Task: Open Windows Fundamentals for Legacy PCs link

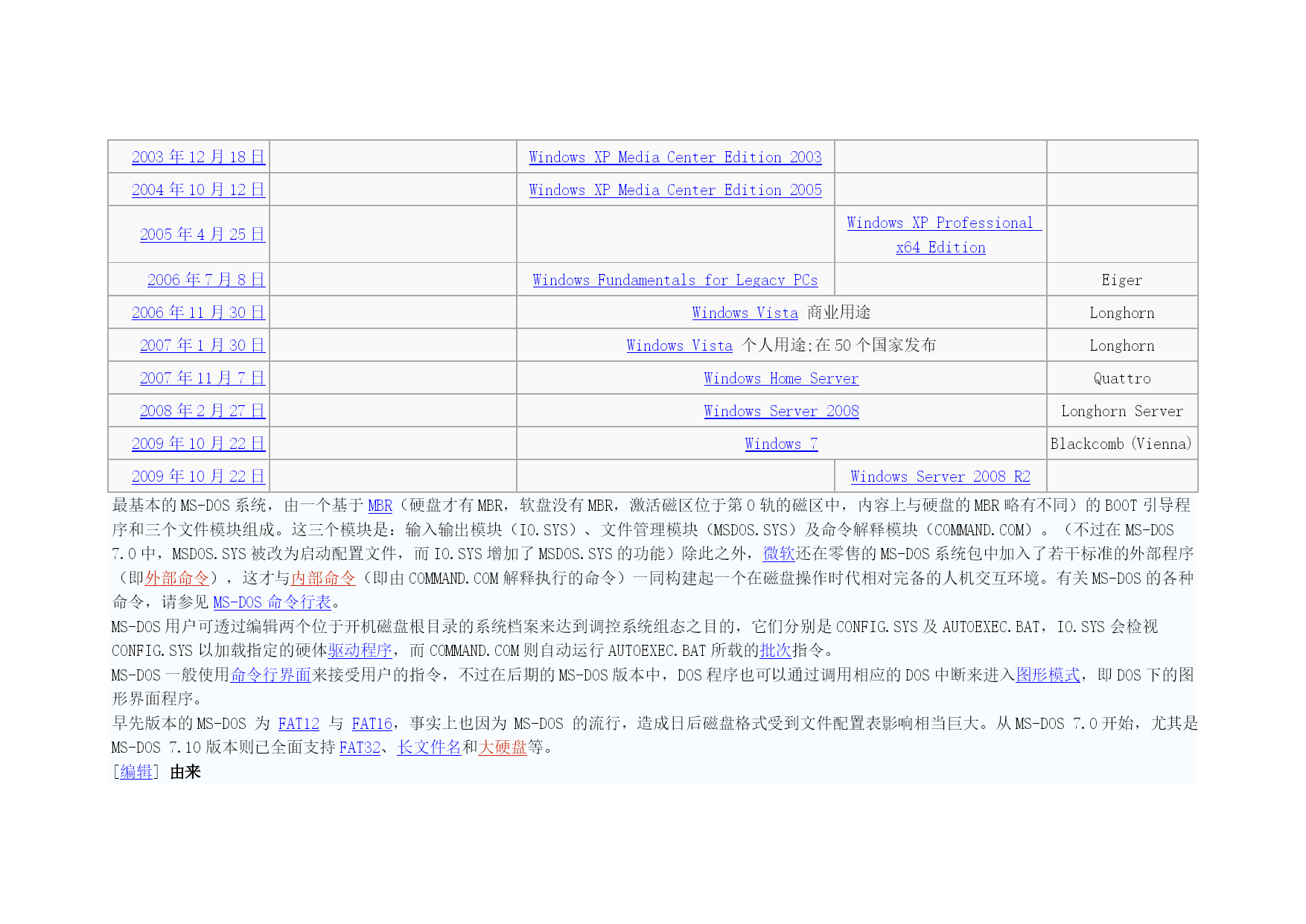Action: pos(675,280)
